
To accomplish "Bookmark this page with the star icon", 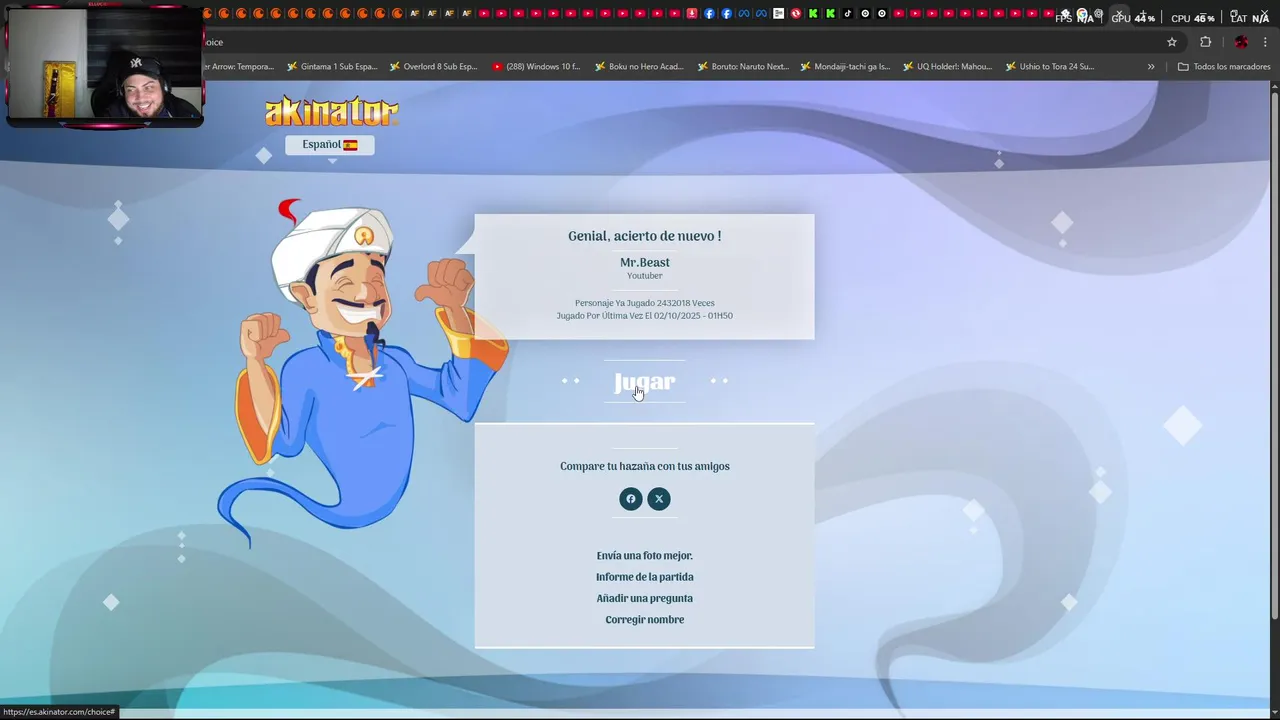I will coord(1172,42).
